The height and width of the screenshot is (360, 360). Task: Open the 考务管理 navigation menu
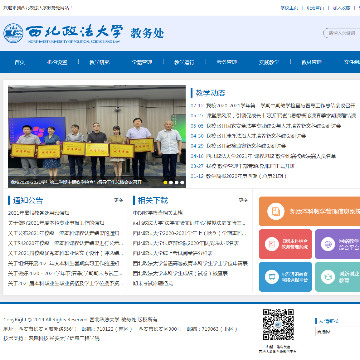[x=227, y=62]
